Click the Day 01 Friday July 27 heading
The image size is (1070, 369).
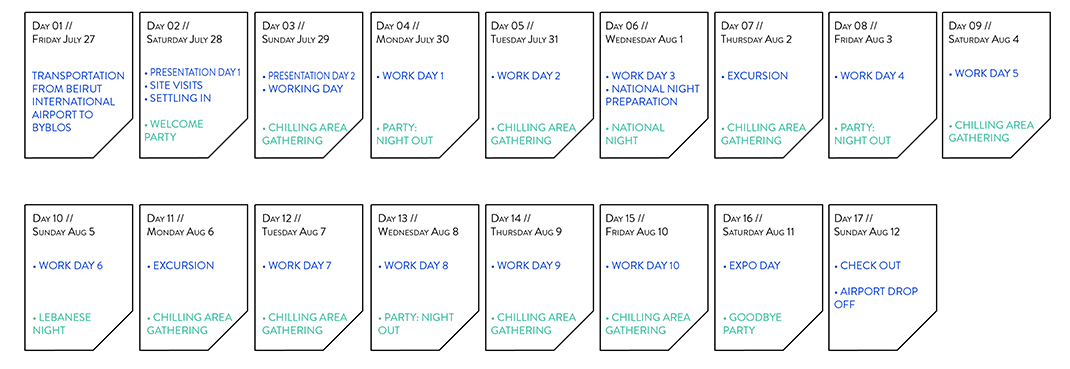[63, 32]
